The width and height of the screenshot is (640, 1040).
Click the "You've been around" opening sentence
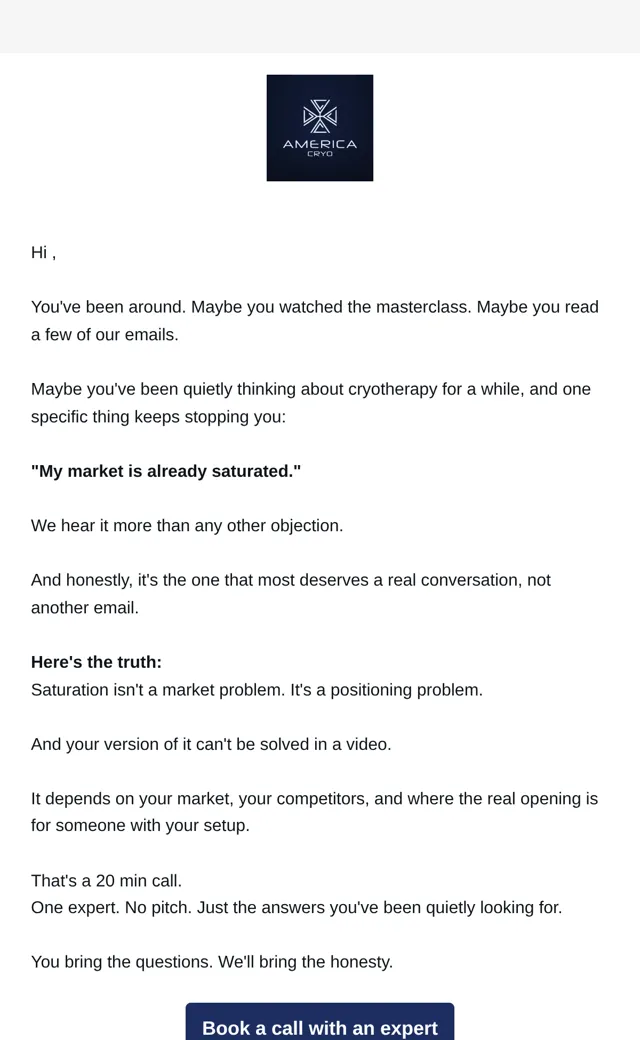pos(109,307)
